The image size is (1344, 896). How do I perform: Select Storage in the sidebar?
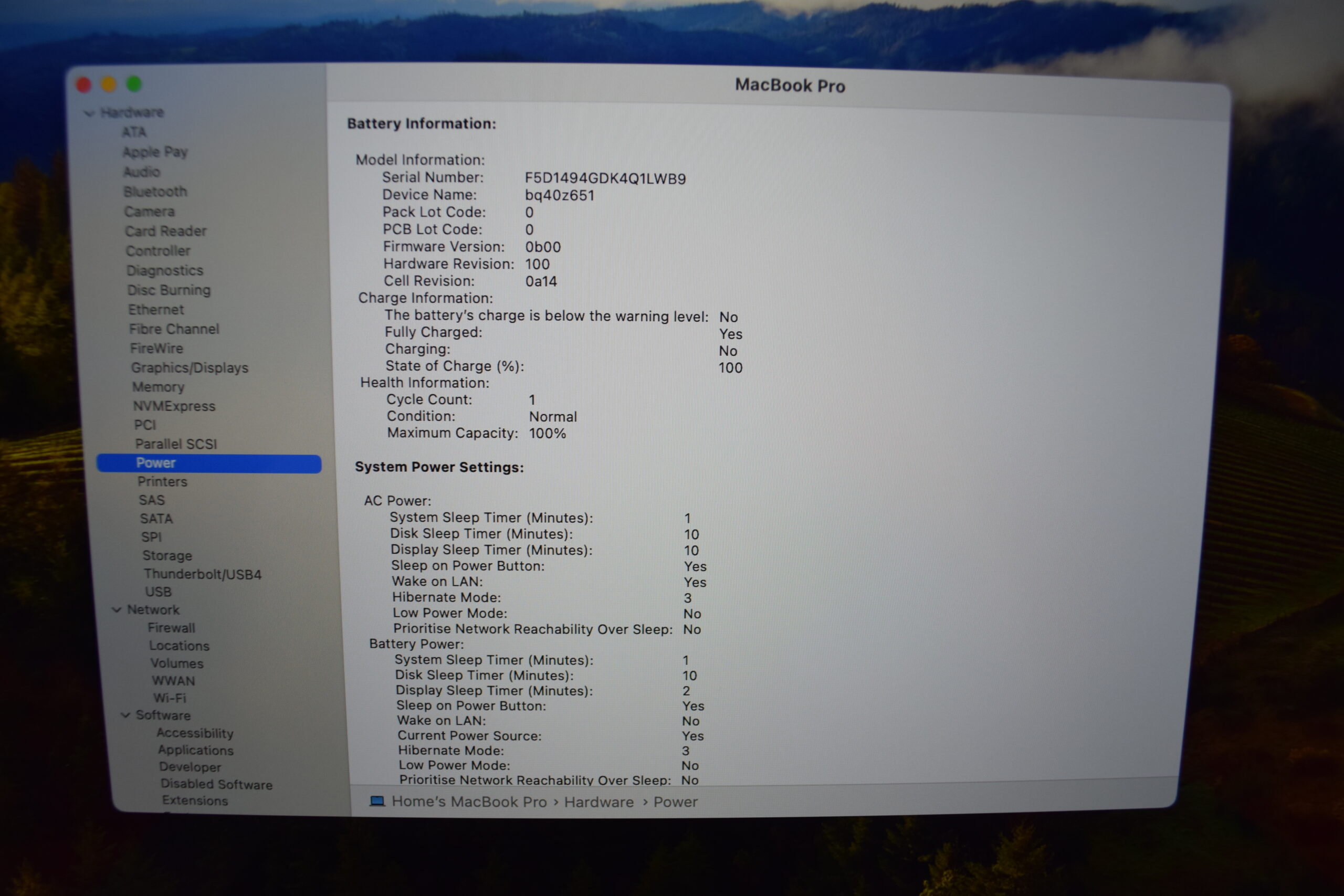tap(167, 555)
